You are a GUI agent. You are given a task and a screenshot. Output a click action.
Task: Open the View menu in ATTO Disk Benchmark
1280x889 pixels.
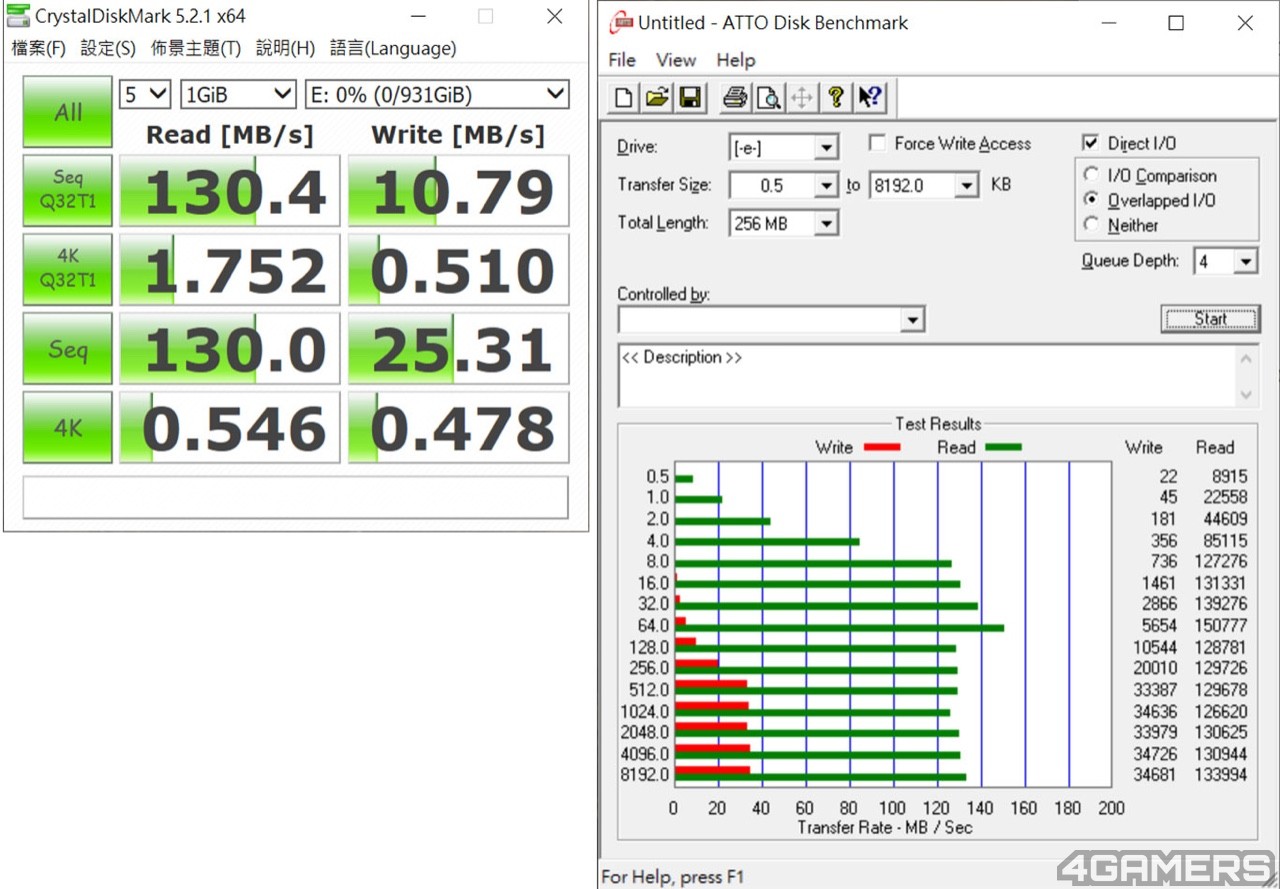[676, 60]
